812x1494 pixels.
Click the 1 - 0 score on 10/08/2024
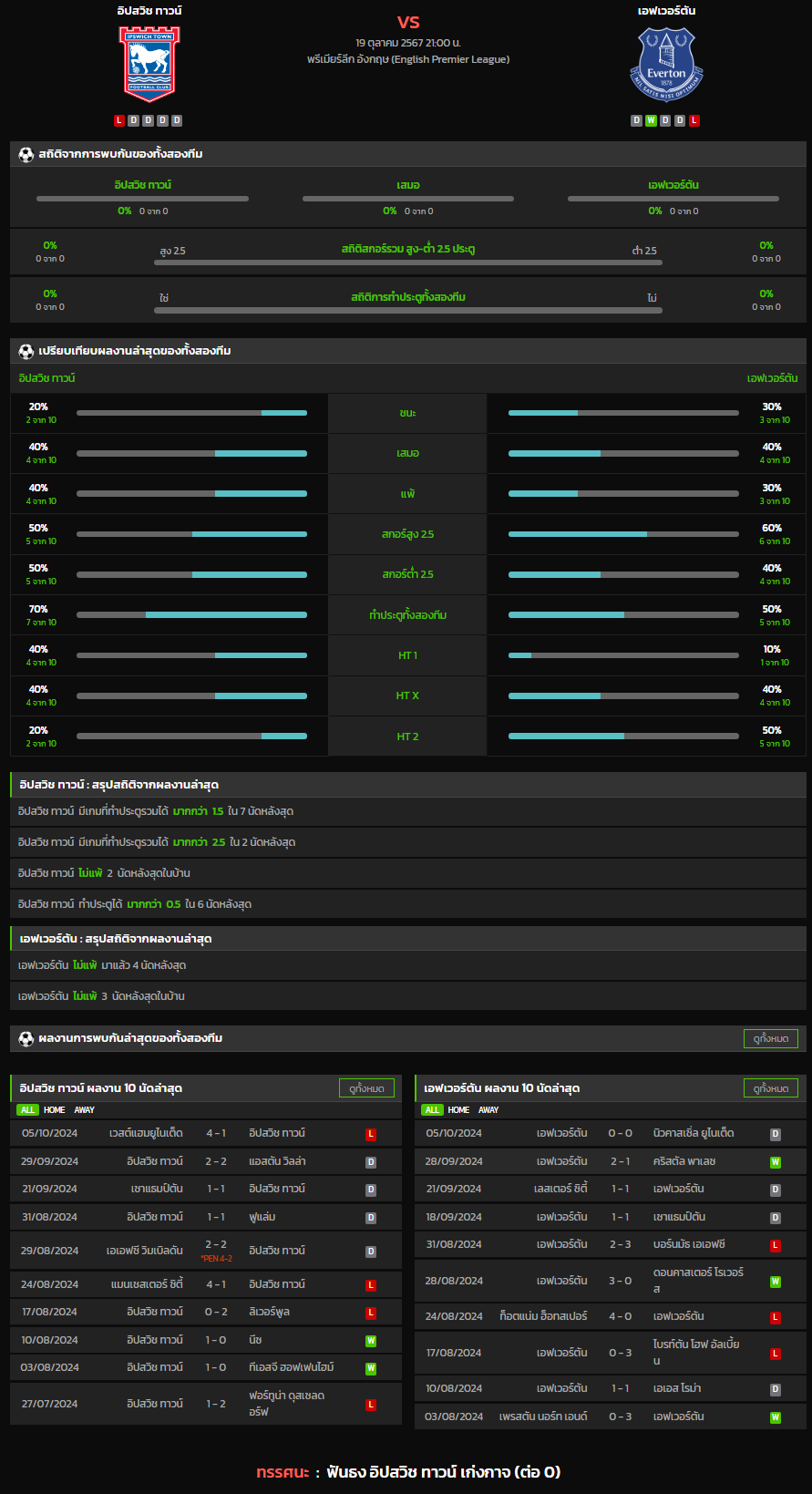point(216,1341)
